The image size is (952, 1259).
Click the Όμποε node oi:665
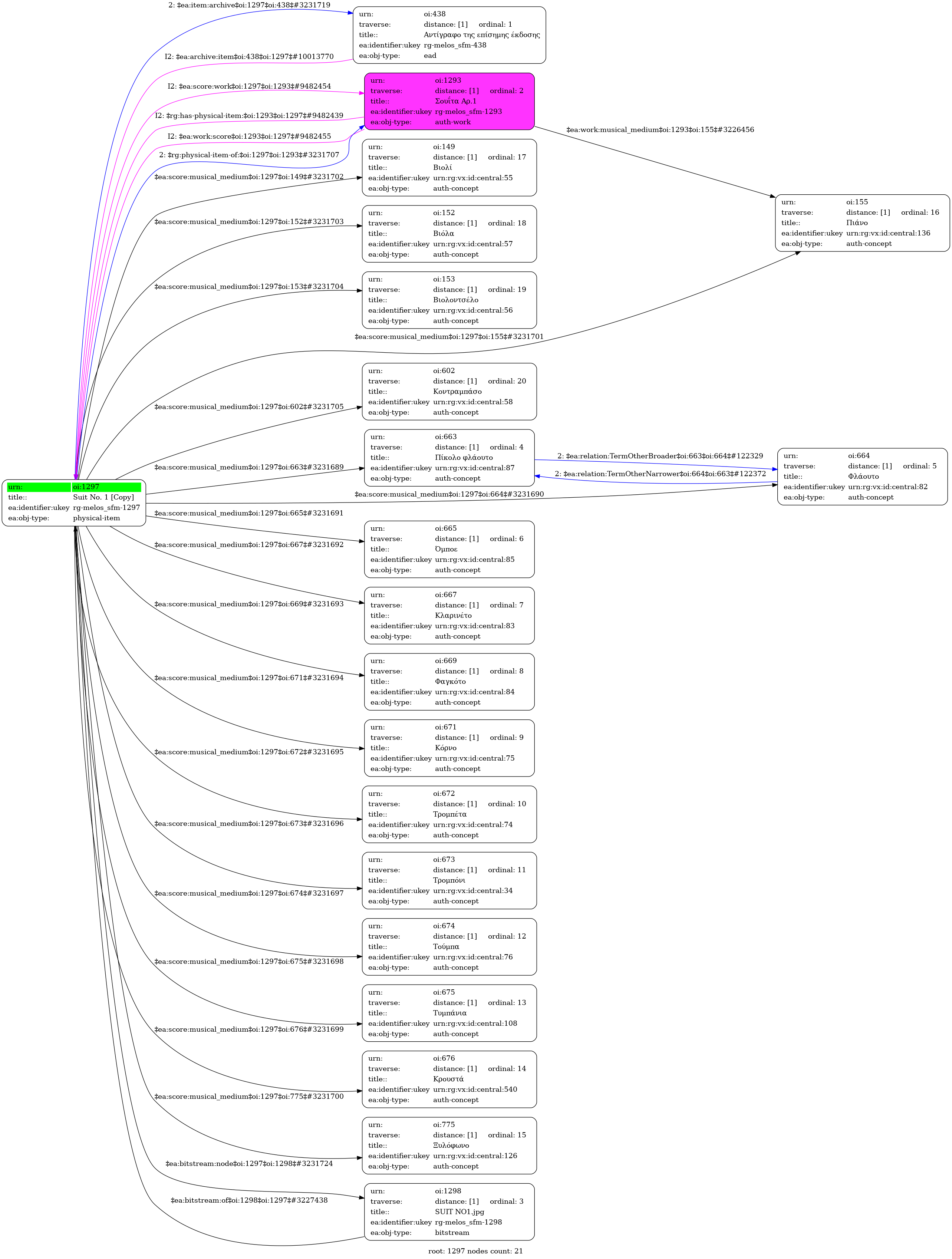click(449, 549)
